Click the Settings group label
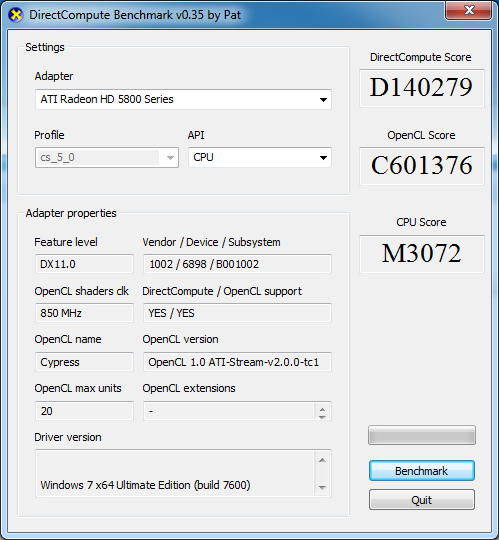This screenshot has width=499, height=540. (45, 47)
